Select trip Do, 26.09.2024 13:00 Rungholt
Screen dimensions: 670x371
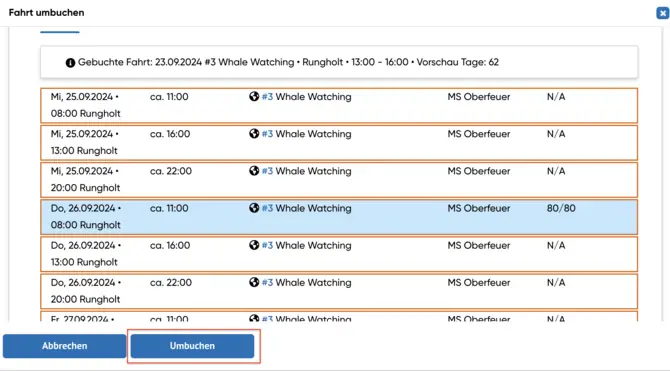click(339, 254)
